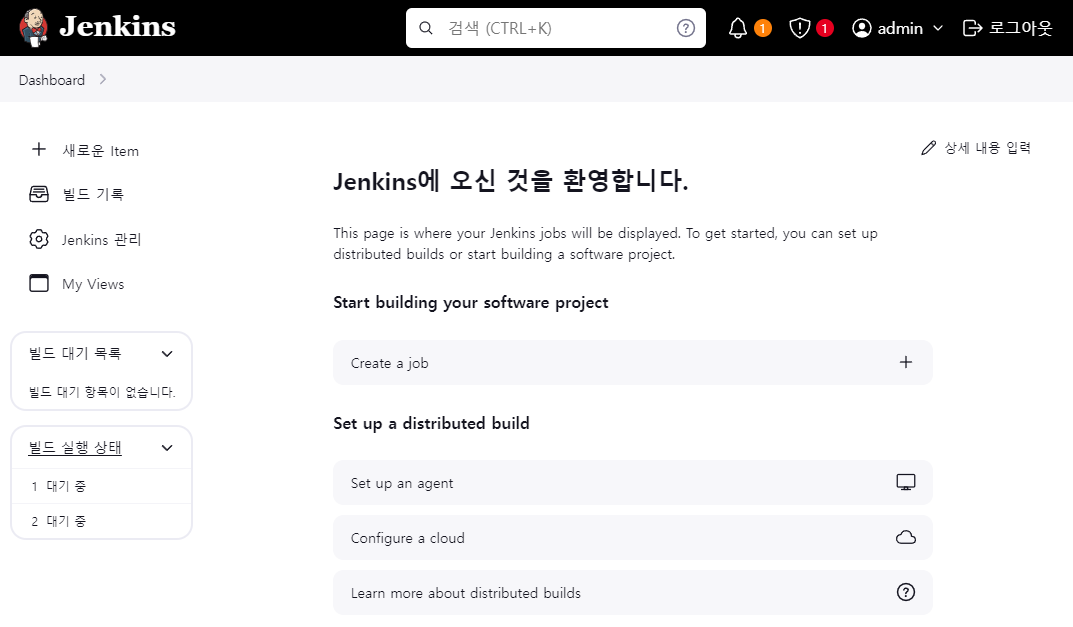This screenshot has height=627, width=1073.
Task: Open security warnings shield icon
Action: tap(799, 28)
